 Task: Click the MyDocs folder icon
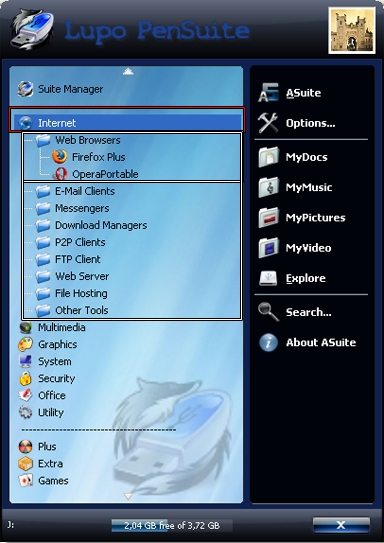pyautogui.click(x=268, y=157)
